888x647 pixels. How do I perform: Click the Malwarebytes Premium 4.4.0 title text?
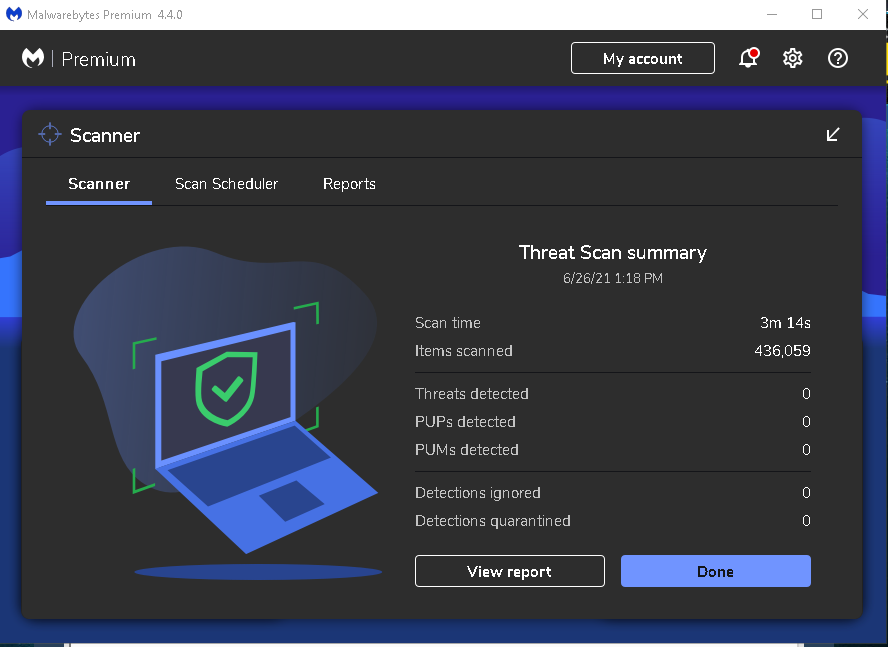(105, 15)
